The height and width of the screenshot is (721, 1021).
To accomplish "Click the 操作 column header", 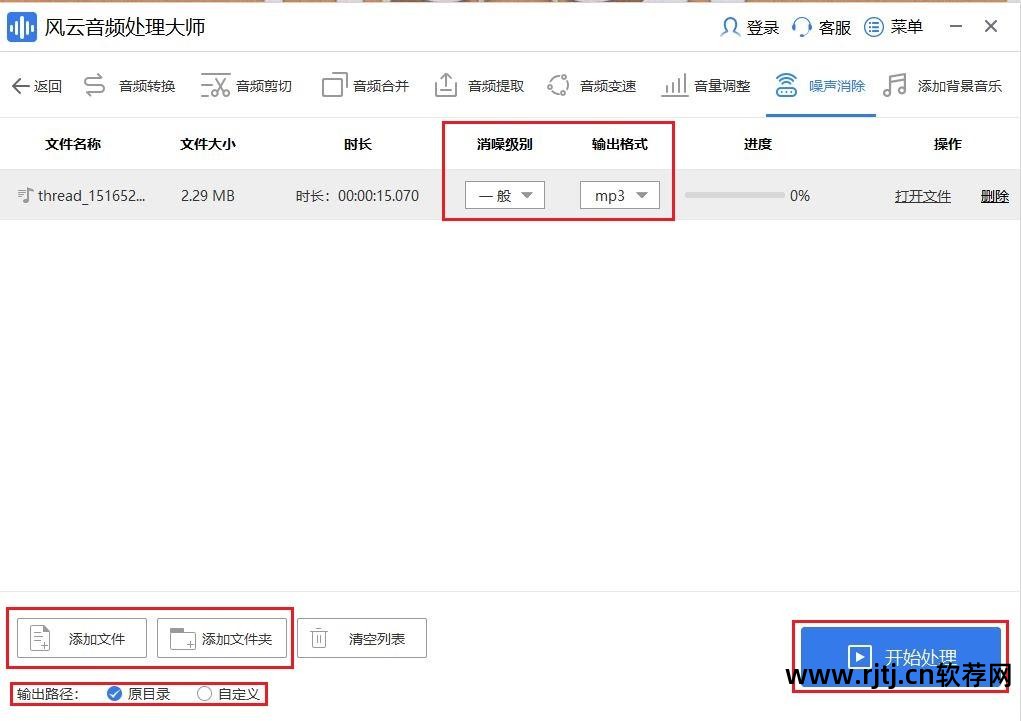I will (x=948, y=144).
